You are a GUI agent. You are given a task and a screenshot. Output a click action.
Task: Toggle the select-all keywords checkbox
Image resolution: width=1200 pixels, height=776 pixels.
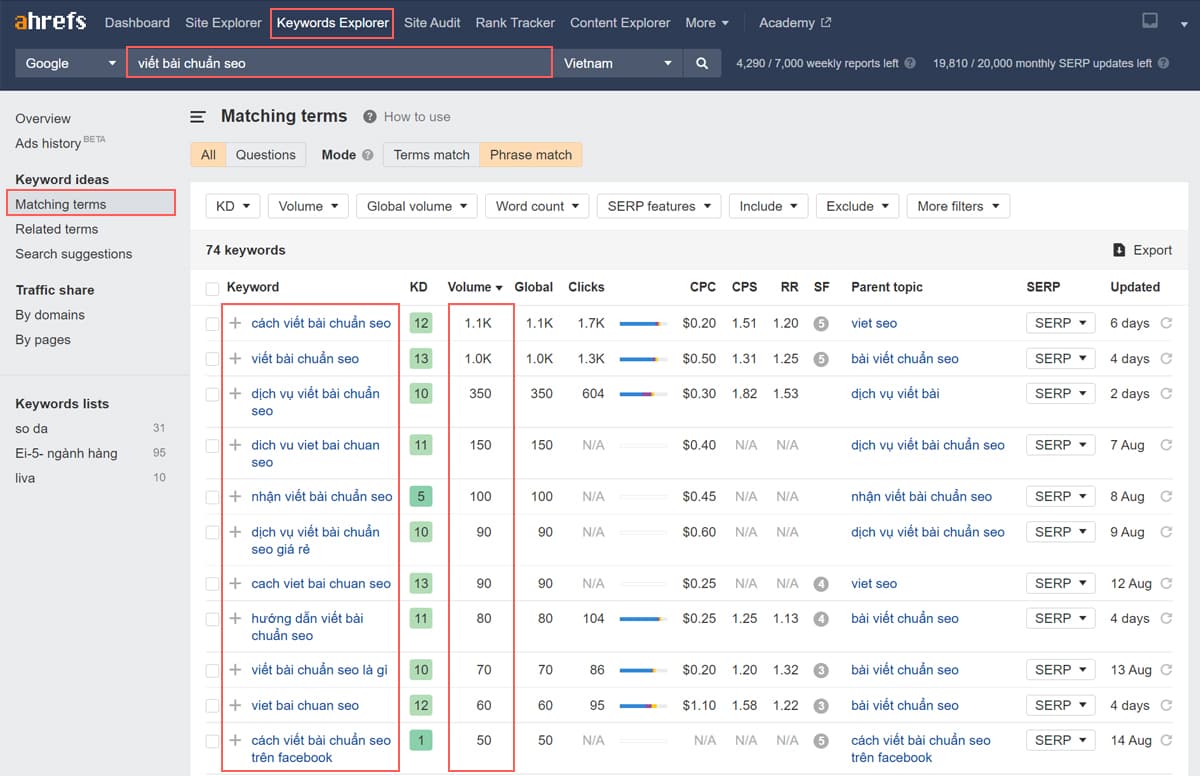[x=212, y=287]
